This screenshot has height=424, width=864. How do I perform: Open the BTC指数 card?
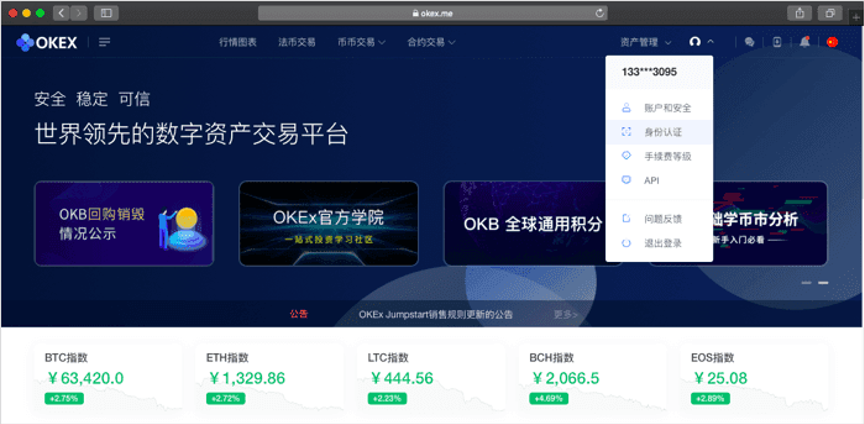point(108,378)
